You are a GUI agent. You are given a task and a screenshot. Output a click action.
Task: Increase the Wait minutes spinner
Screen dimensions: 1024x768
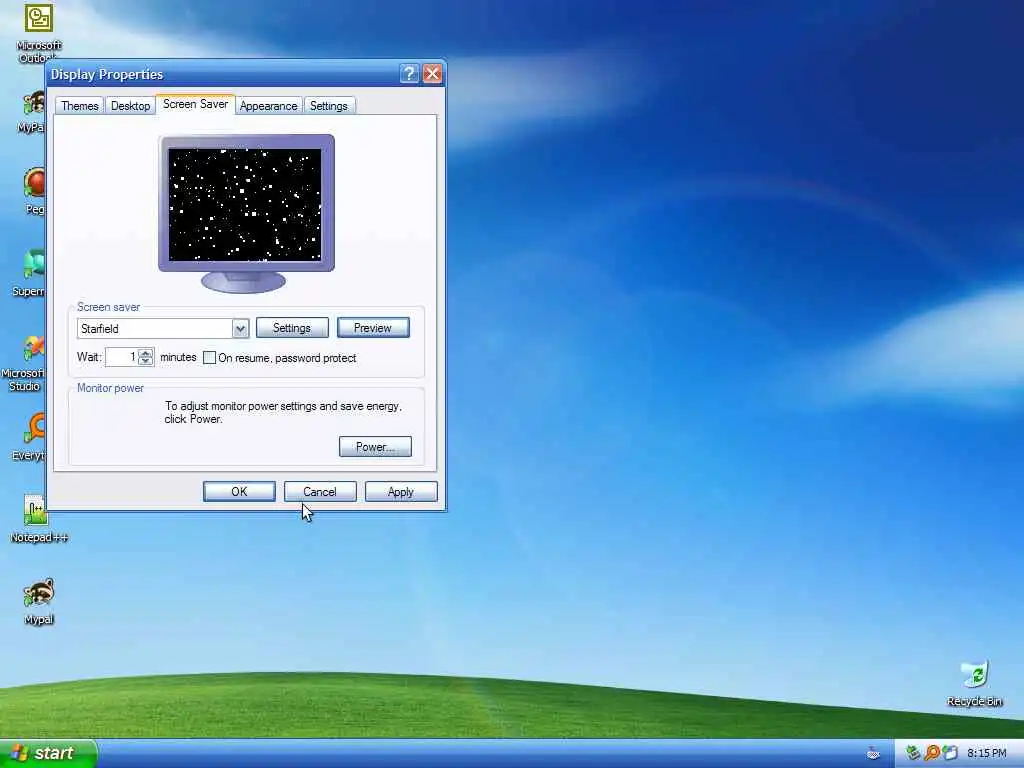point(146,353)
